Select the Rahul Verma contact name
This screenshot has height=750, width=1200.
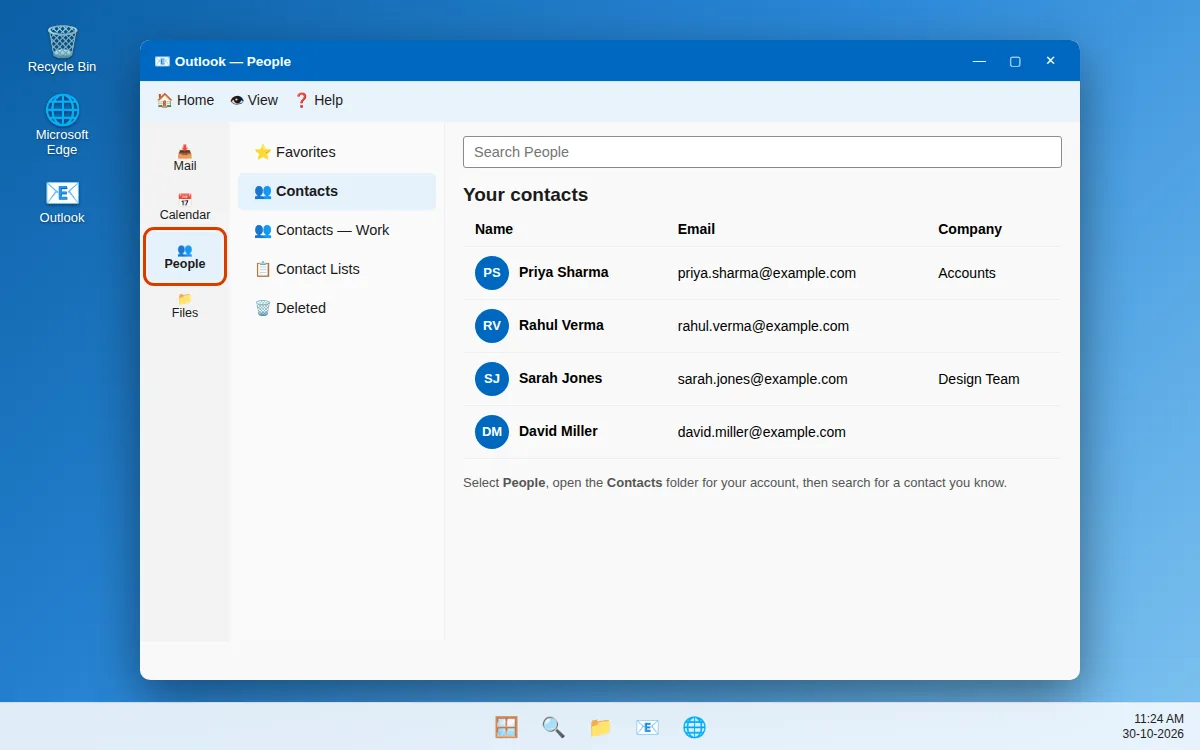click(561, 325)
